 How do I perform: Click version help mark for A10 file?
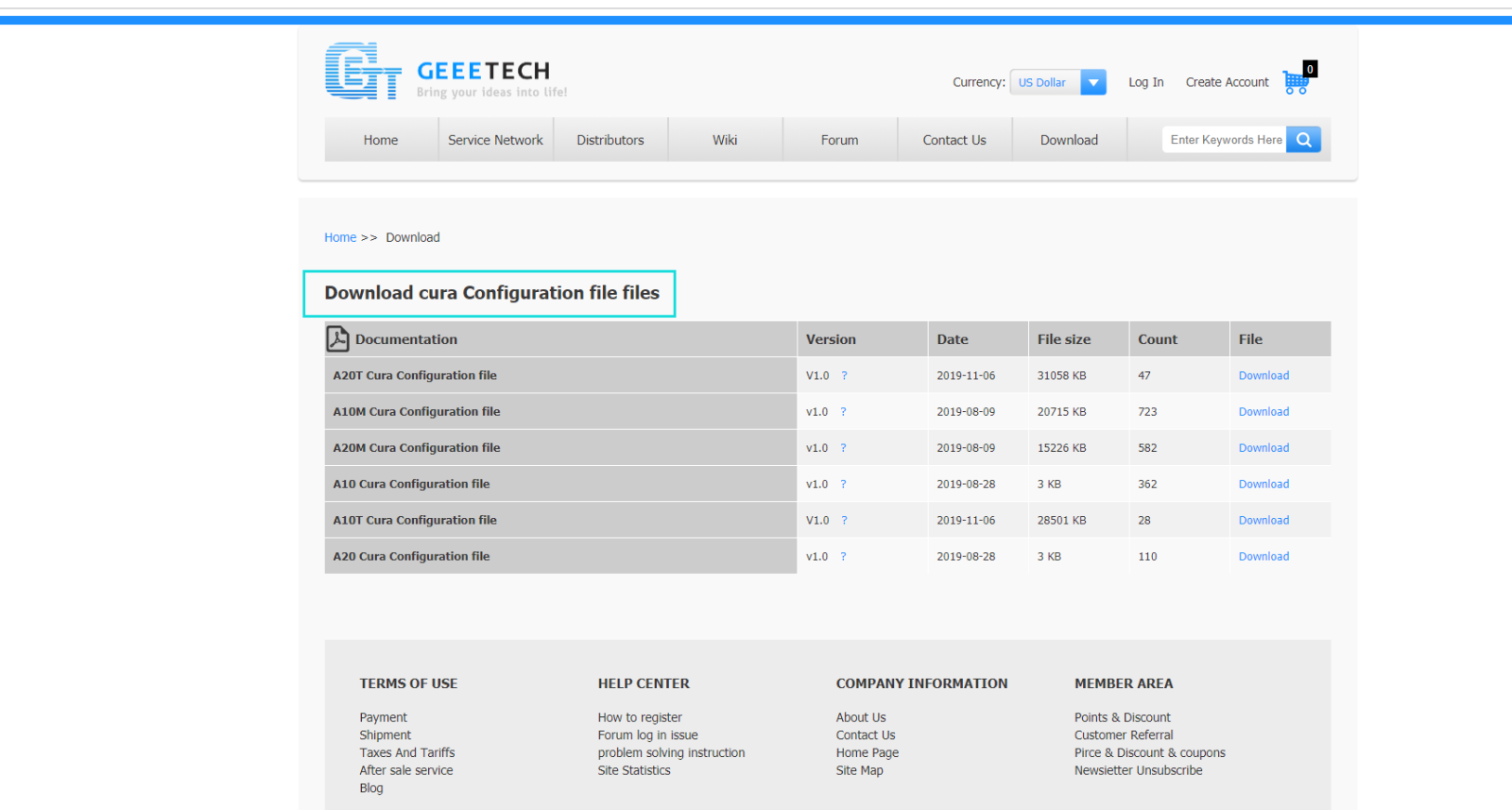click(x=843, y=485)
